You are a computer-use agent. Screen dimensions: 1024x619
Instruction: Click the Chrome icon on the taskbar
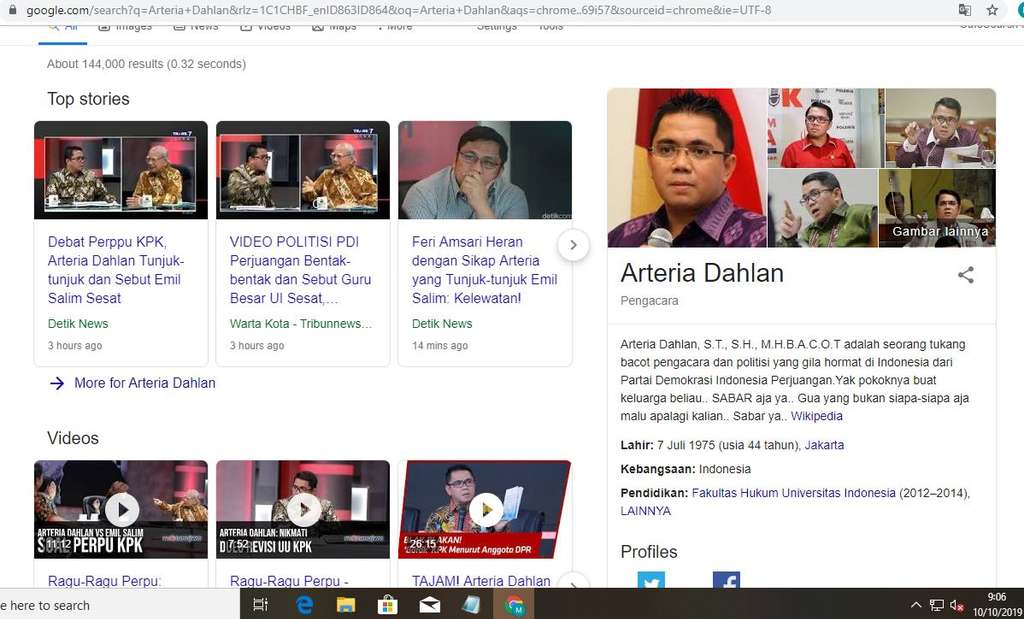click(x=514, y=605)
